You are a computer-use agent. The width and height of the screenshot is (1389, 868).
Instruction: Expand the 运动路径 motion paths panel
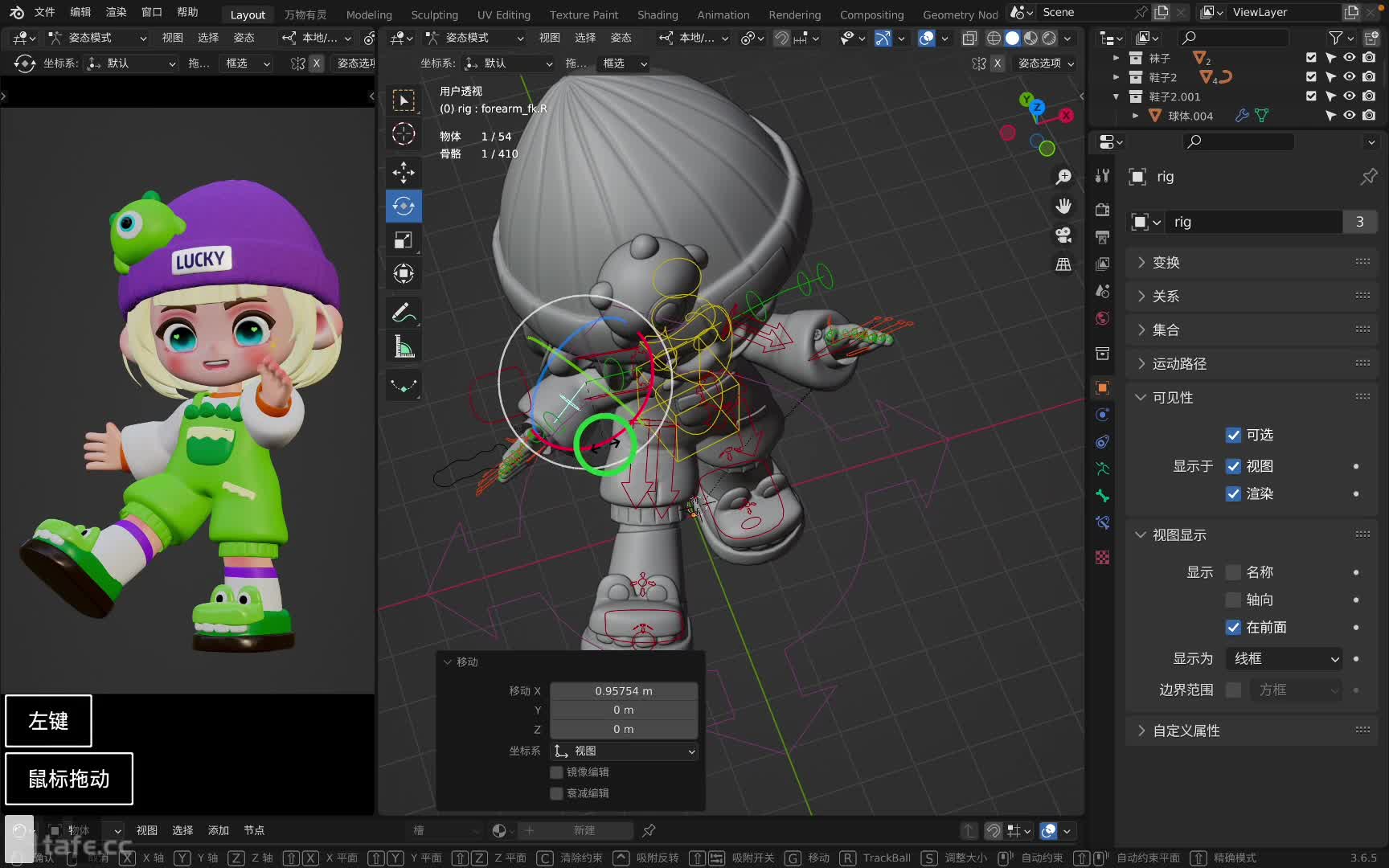[1252, 363]
